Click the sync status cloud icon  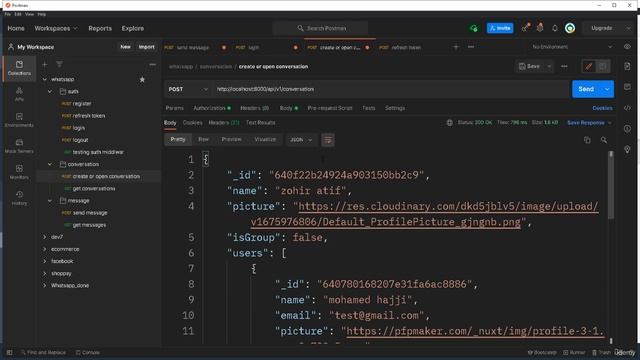(473, 28)
